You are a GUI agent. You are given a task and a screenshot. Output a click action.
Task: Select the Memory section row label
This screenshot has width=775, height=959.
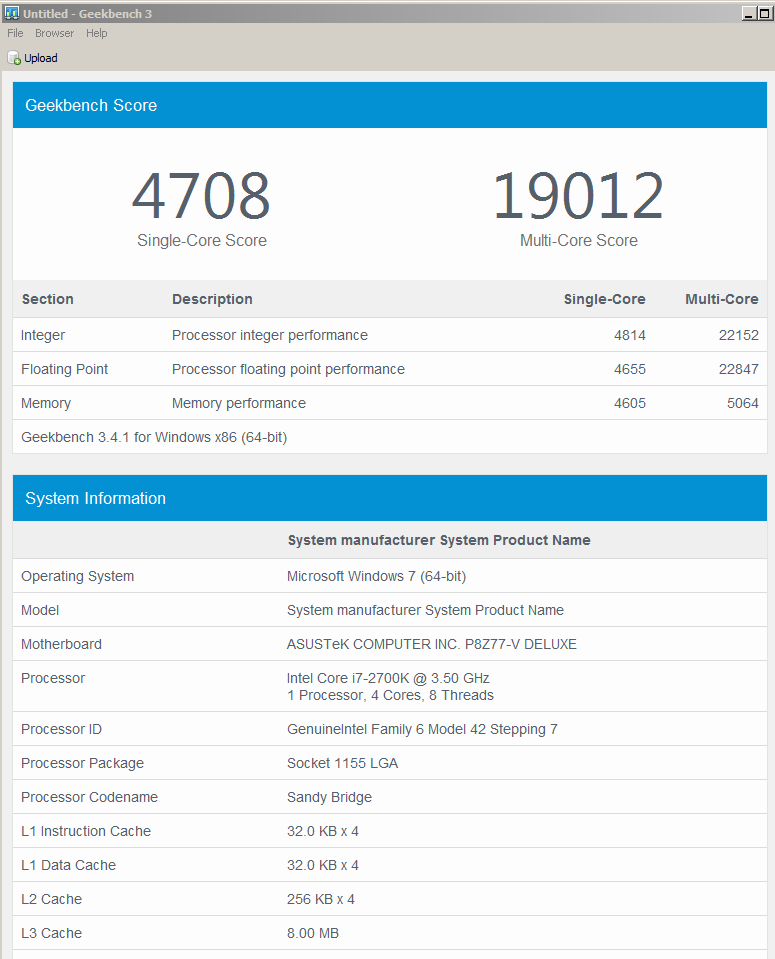[x=46, y=404]
